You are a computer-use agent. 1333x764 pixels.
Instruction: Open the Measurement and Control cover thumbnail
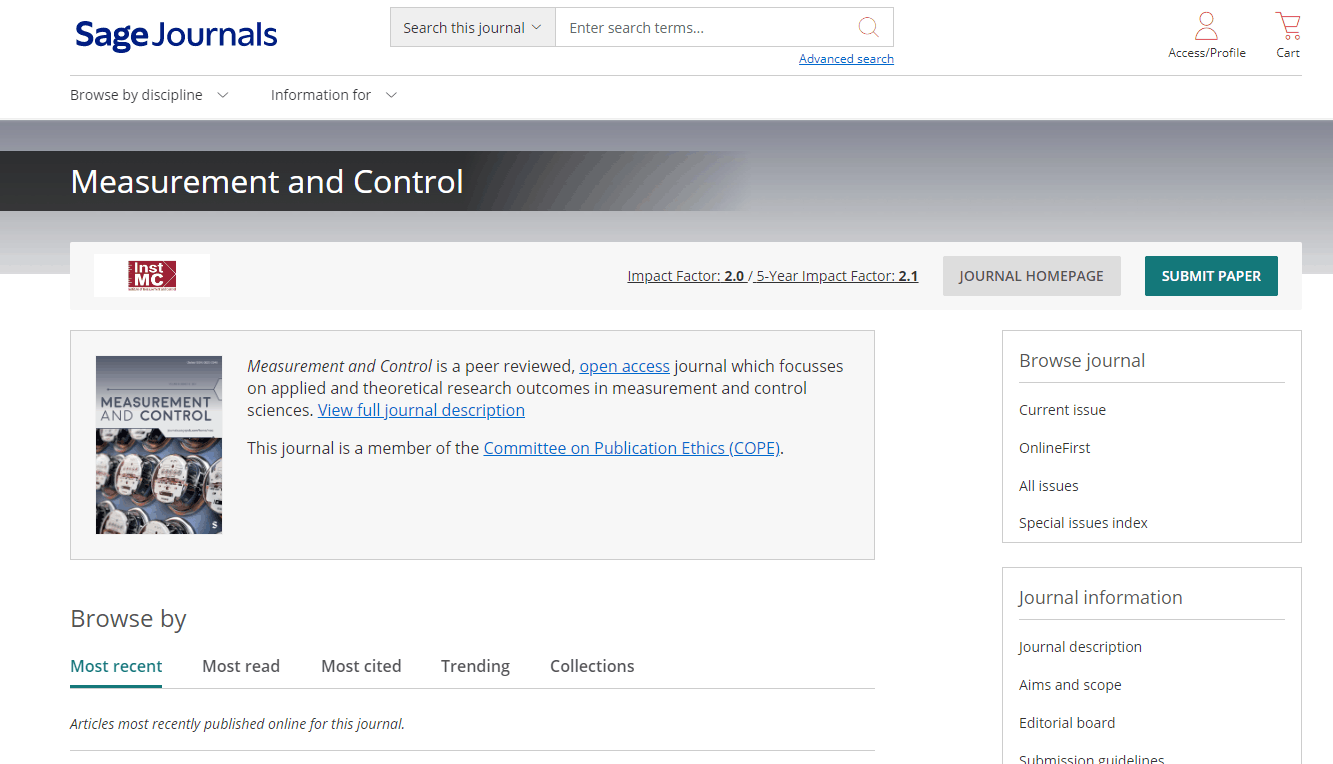(159, 445)
